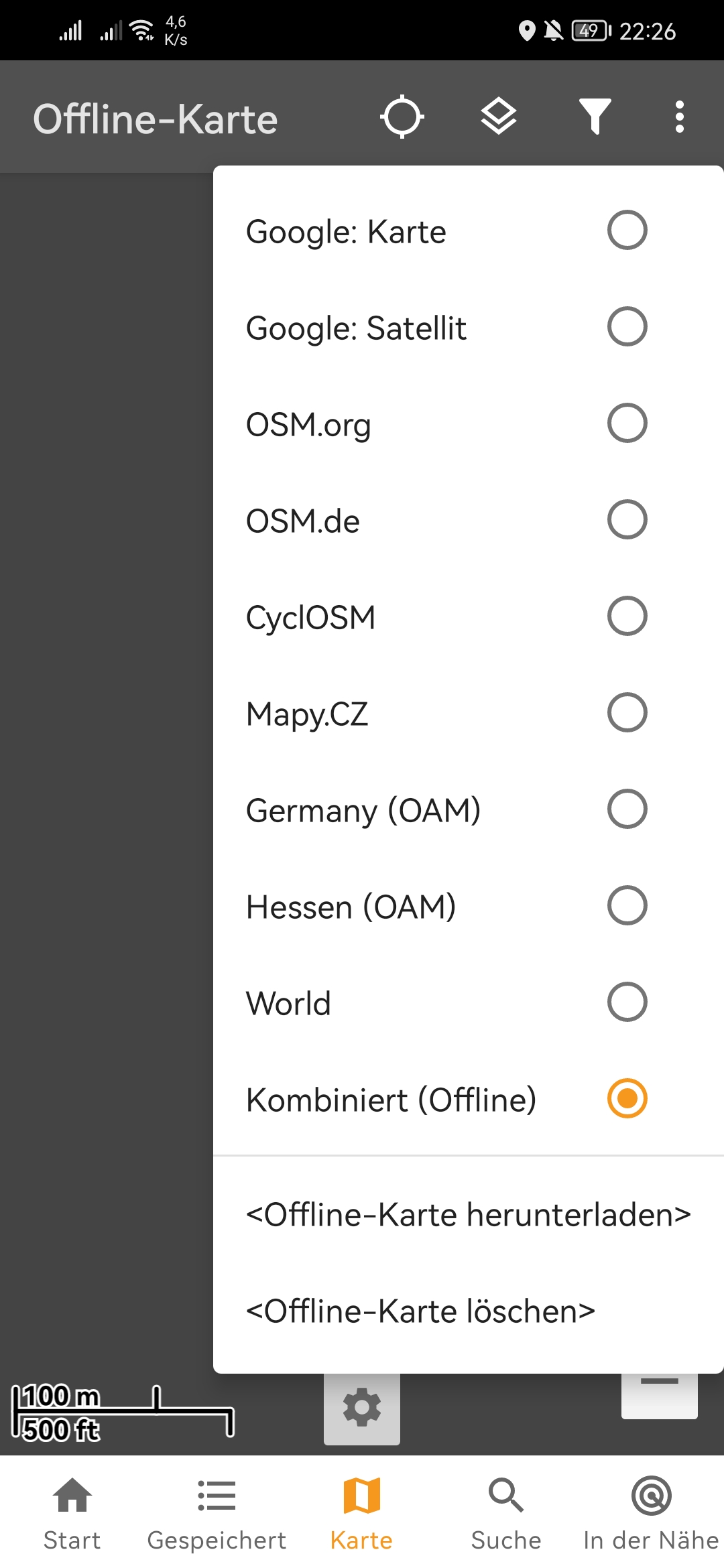Select the World map source

pyautogui.click(x=442, y=1002)
